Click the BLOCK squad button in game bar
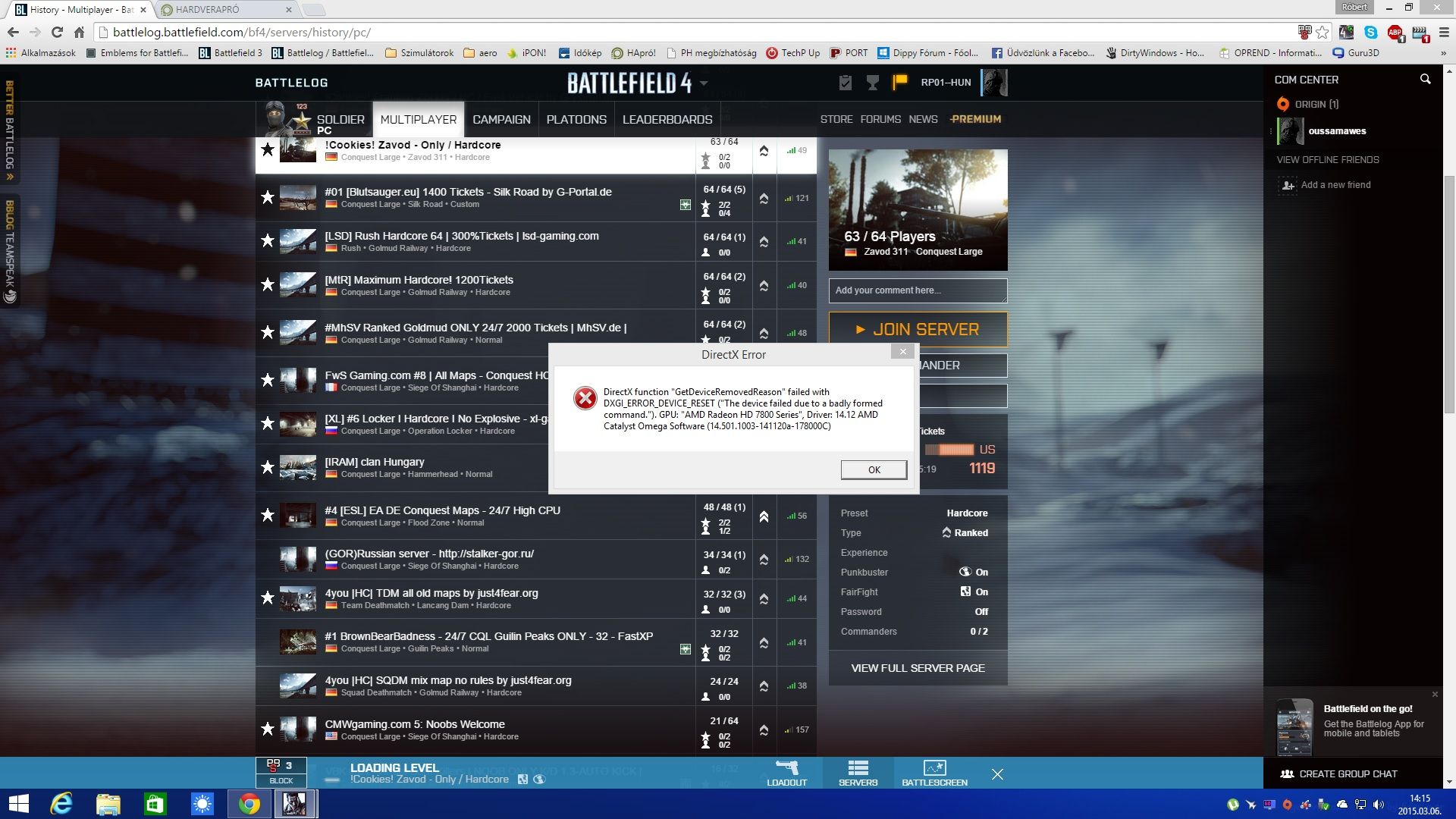Screen dimensions: 1456x819 pos(281,773)
